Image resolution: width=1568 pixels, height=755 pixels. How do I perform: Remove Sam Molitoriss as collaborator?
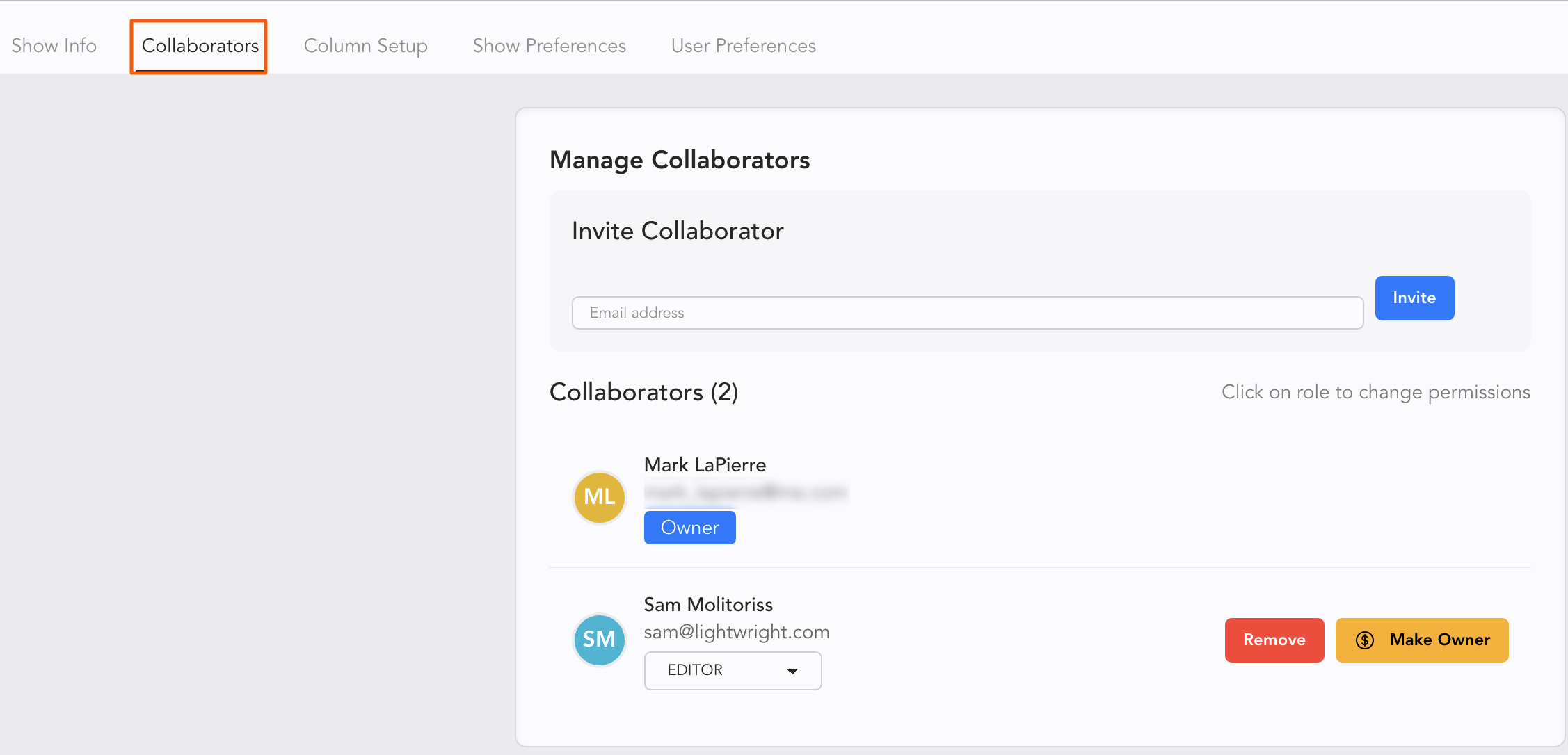click(1274, 640)
